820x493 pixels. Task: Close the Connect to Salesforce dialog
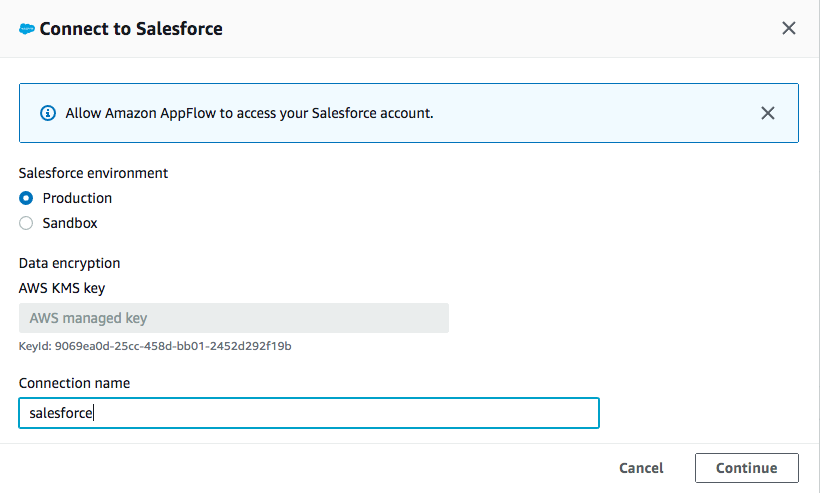coord(788,28)
